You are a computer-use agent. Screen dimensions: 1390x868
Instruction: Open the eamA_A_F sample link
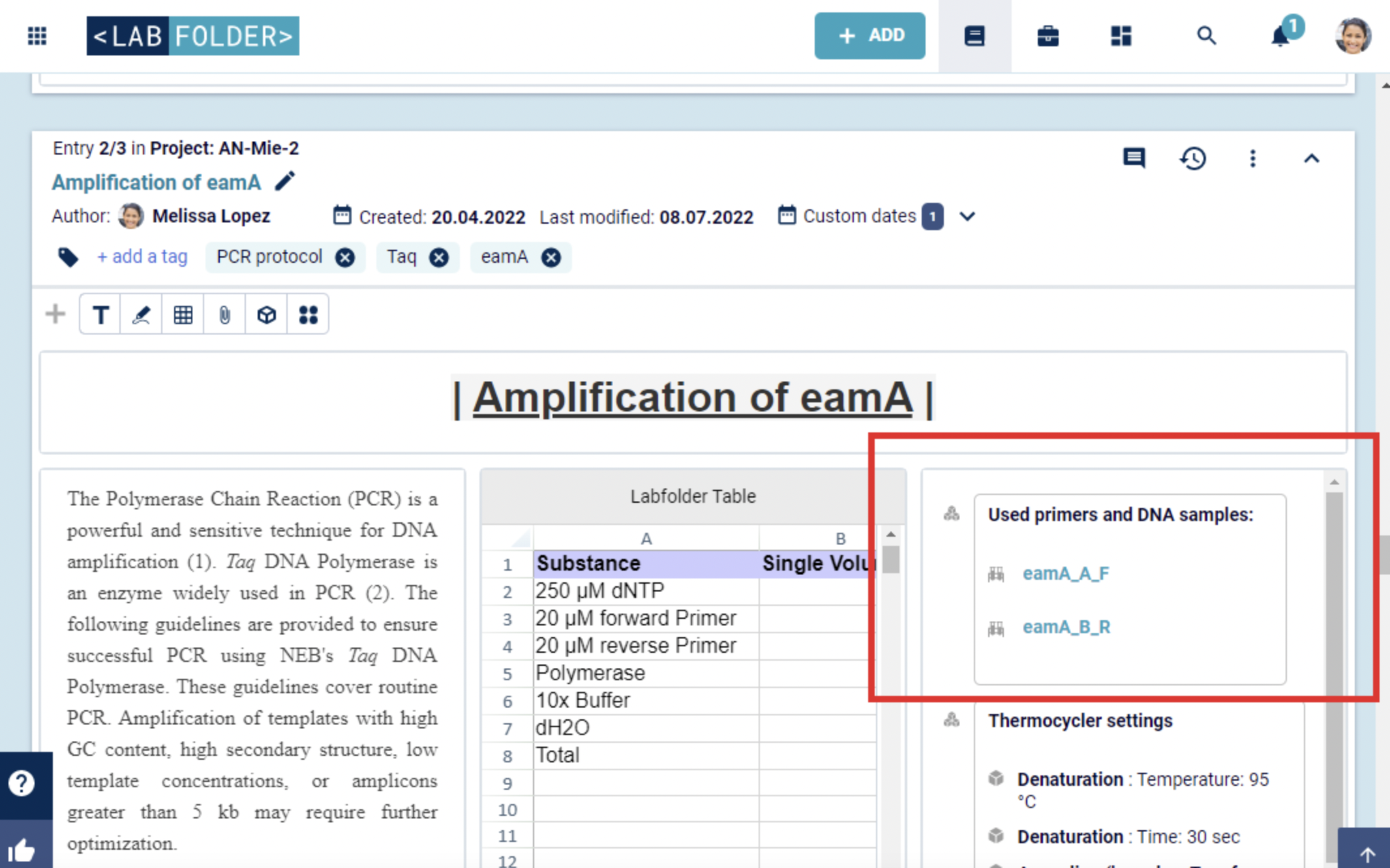[x=1066, y=573]
